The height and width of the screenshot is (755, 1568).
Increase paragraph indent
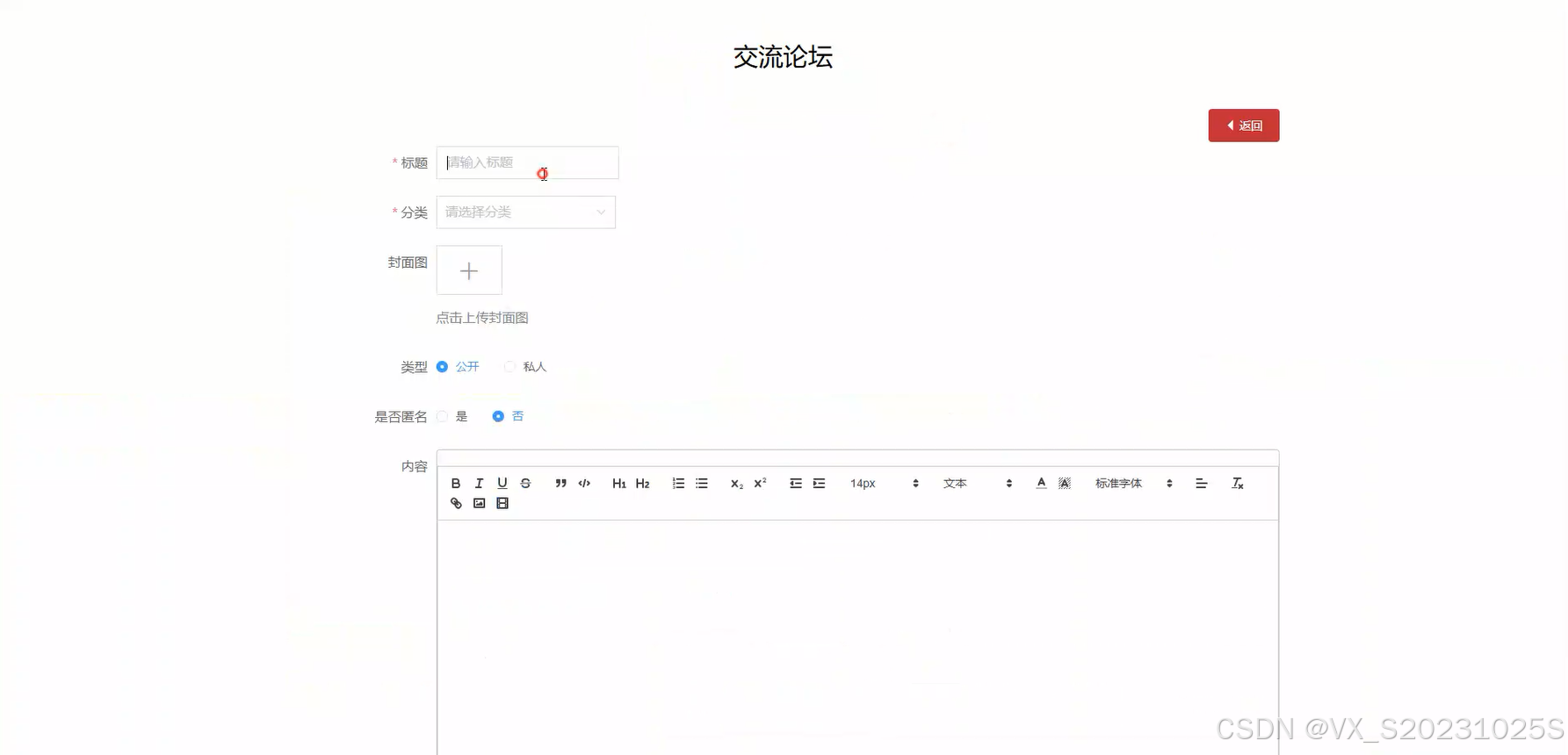(x=819, y=484)
